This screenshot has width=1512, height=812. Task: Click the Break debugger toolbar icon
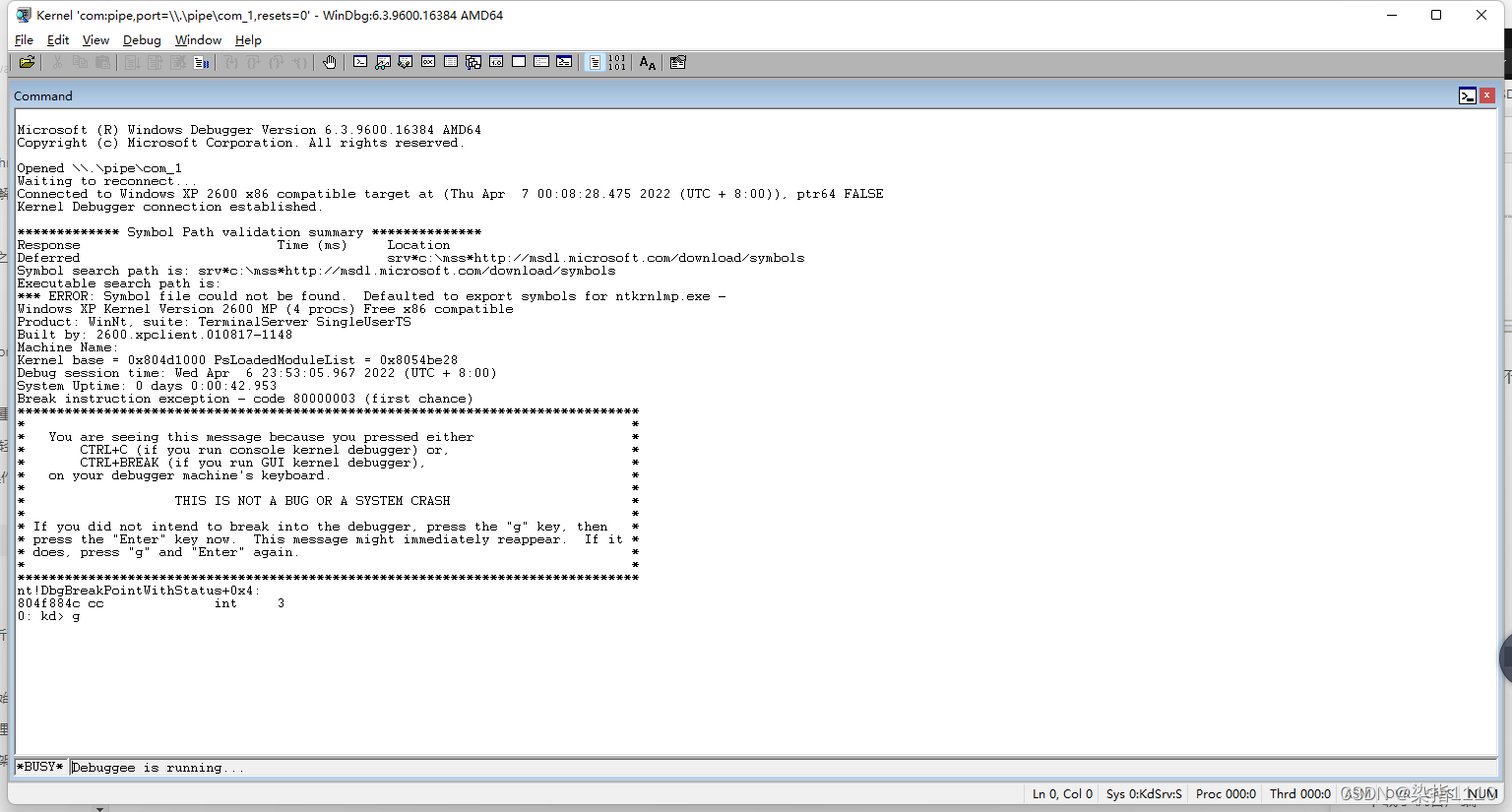click(x=201, y=62)
